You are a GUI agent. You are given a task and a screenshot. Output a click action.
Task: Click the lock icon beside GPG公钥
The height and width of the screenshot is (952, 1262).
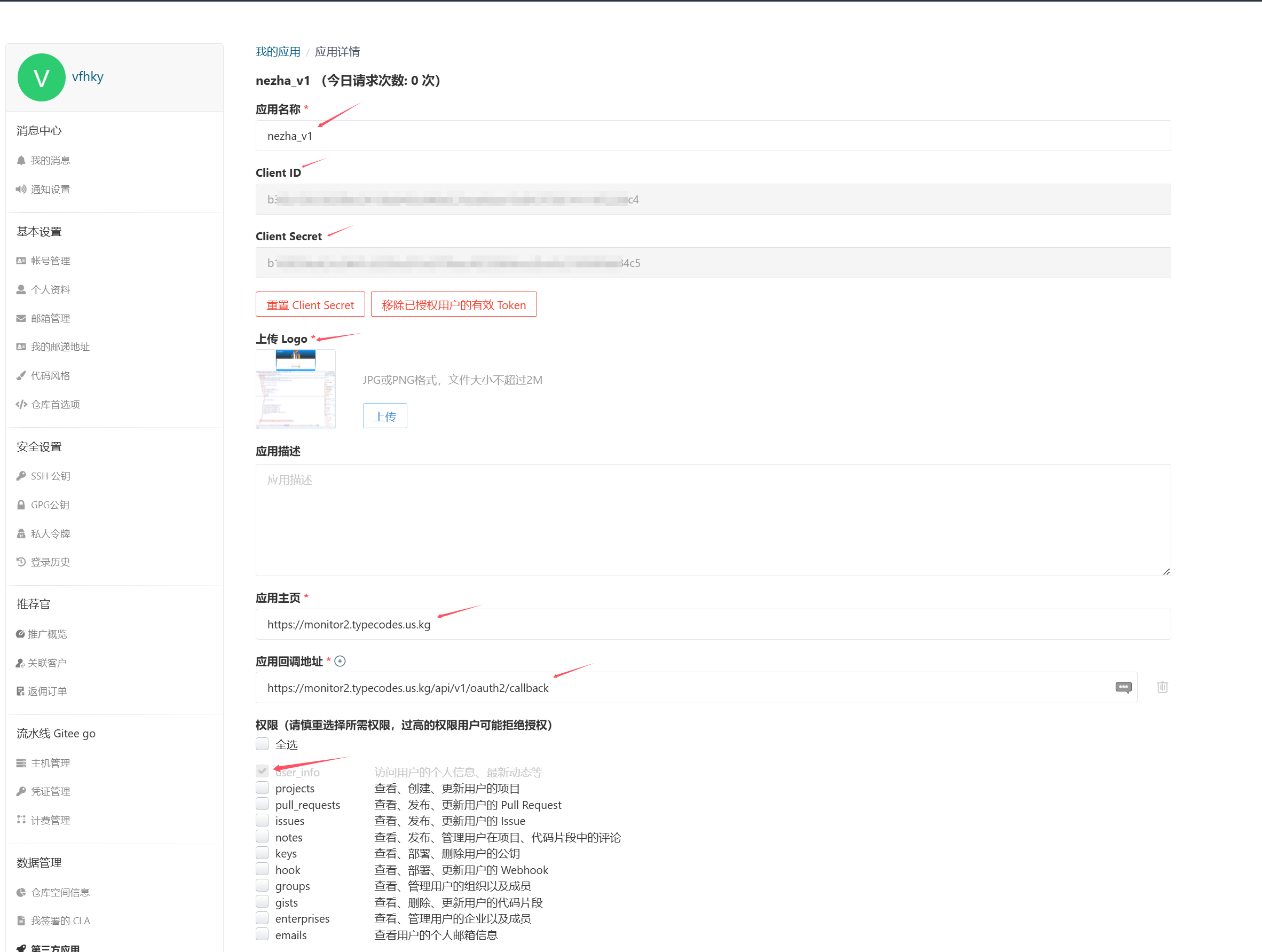(x=21, y=505)
